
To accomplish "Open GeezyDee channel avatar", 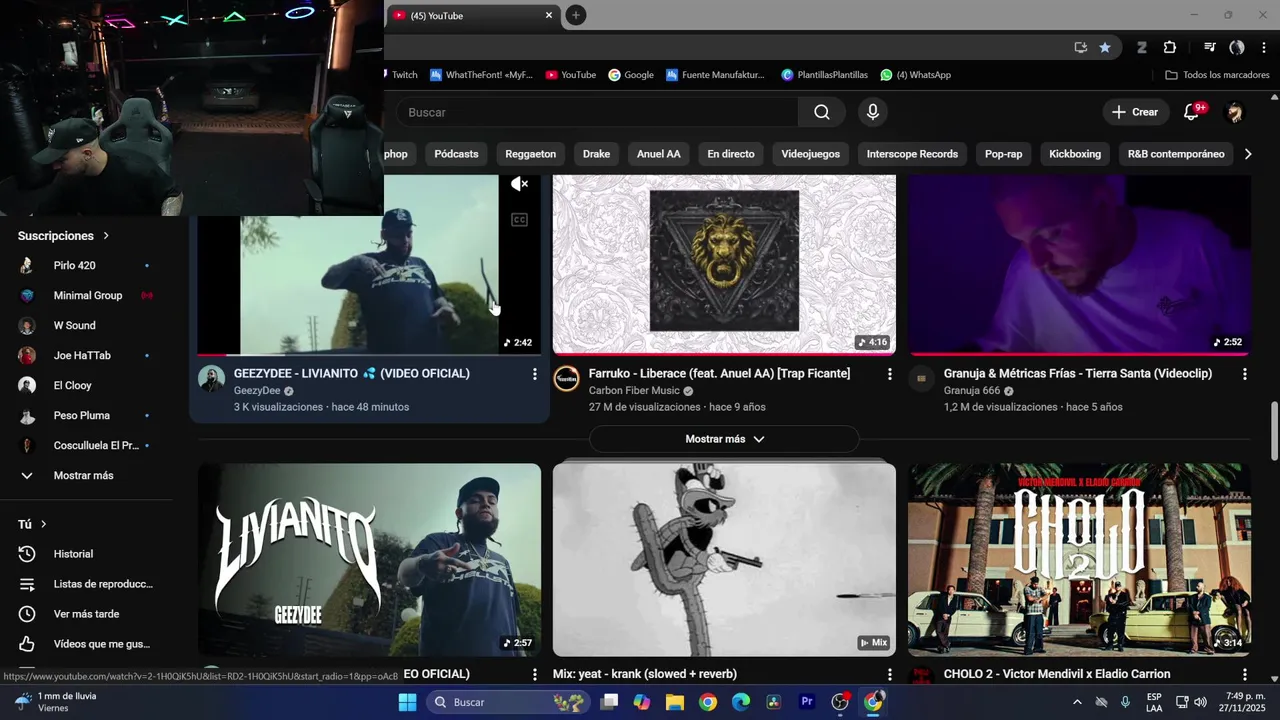I will click(211, 378).
